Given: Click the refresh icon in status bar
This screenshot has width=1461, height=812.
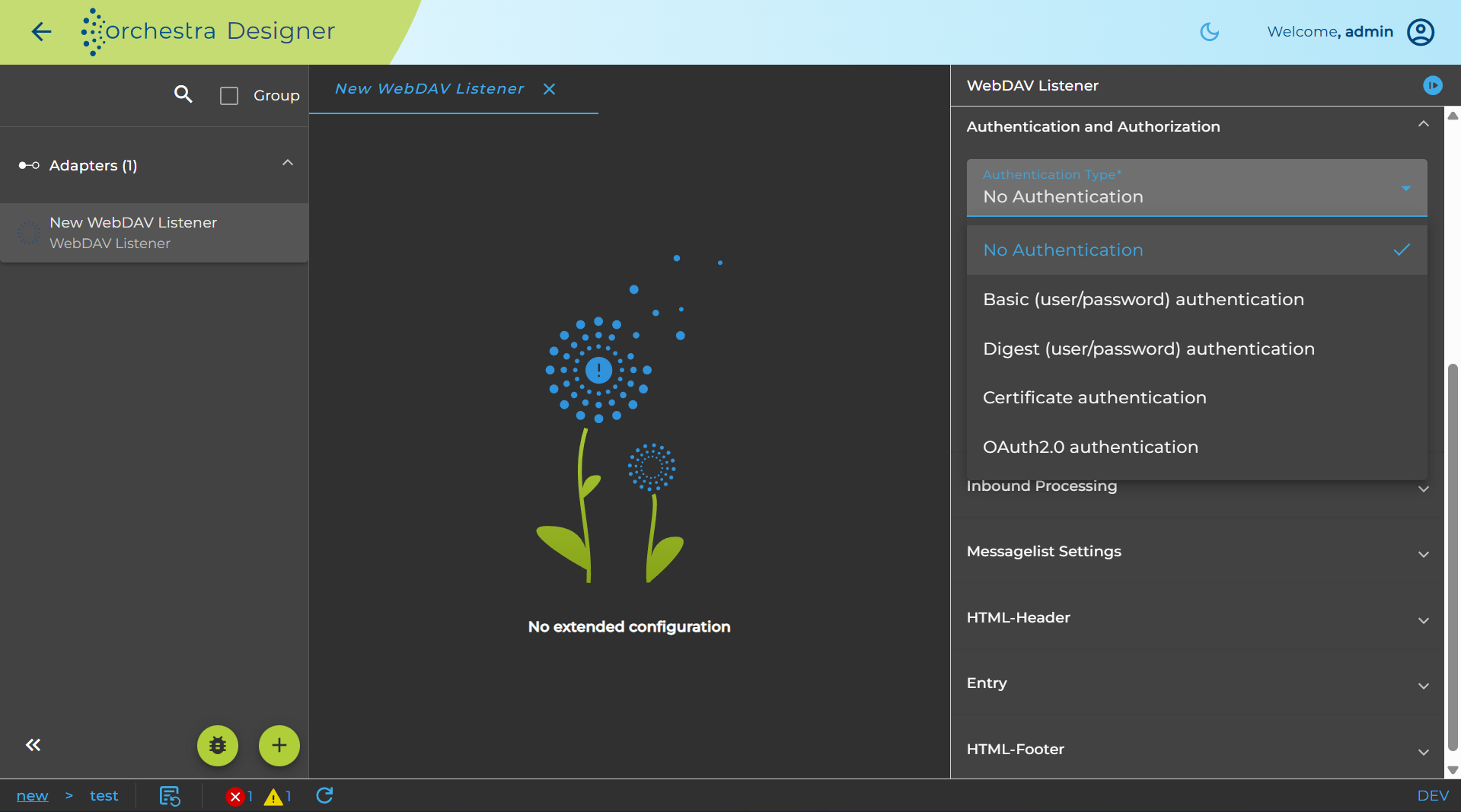Looking at the screenshot, I should pyautogui.click(x=324, y=795).
